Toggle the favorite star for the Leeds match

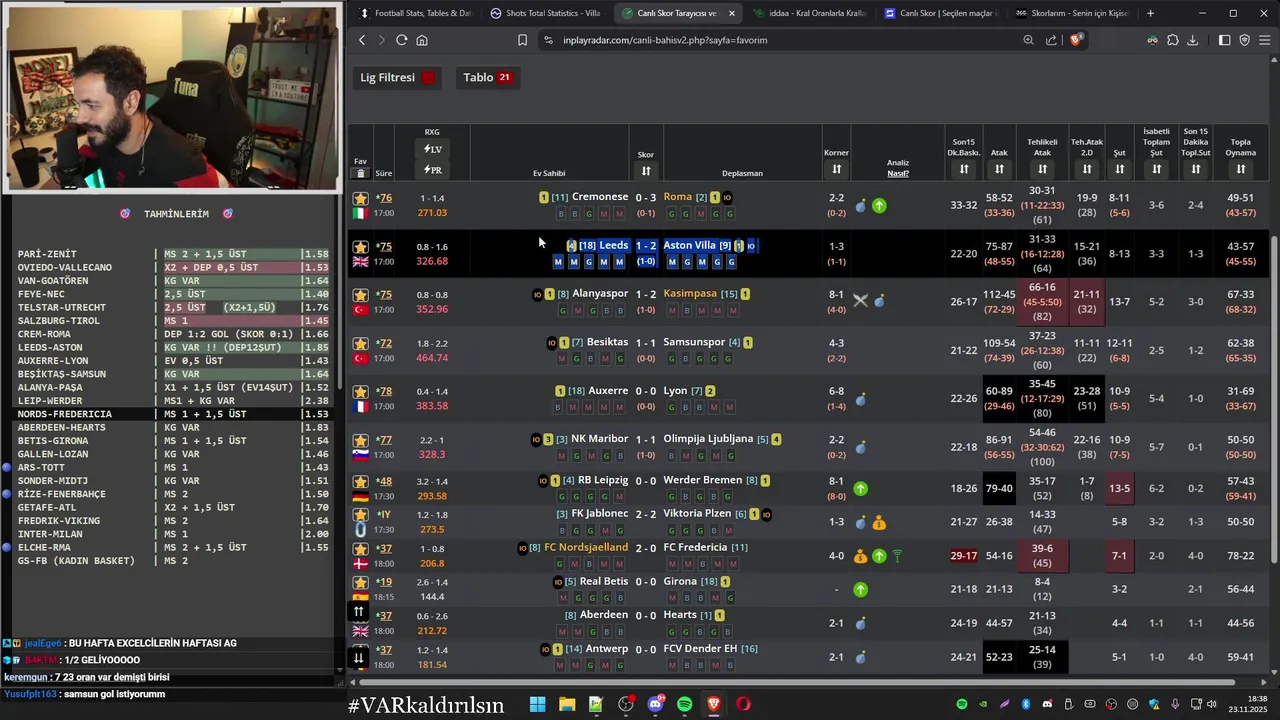(361, 246)
